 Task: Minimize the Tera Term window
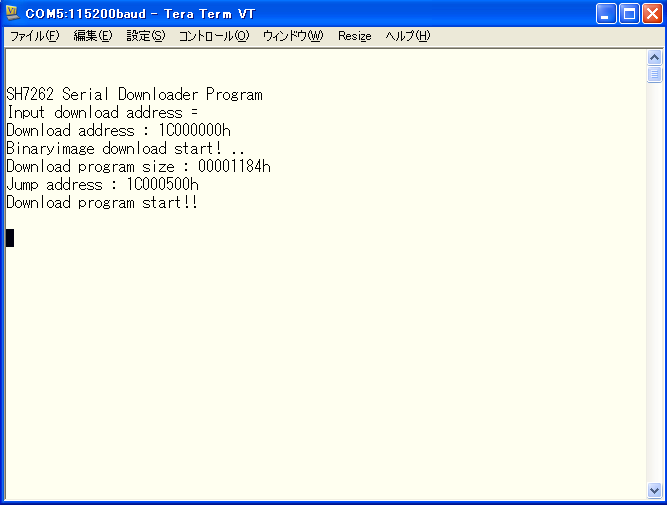(x=606, y=14)
